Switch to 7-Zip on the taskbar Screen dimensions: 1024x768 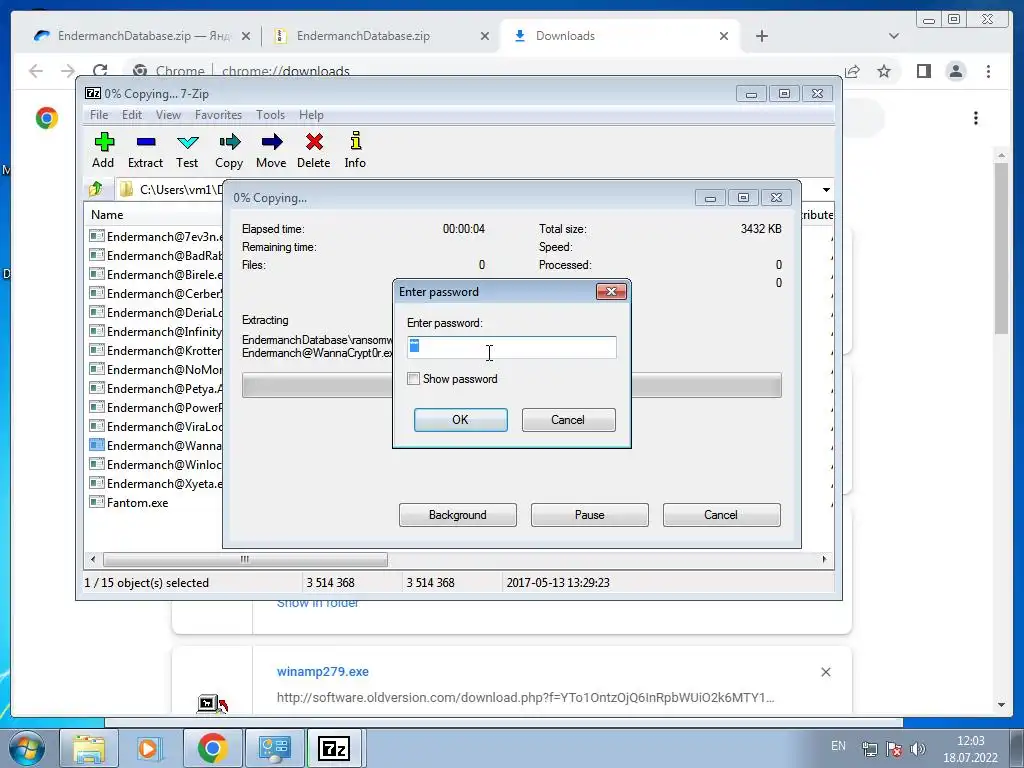point(334,748)
